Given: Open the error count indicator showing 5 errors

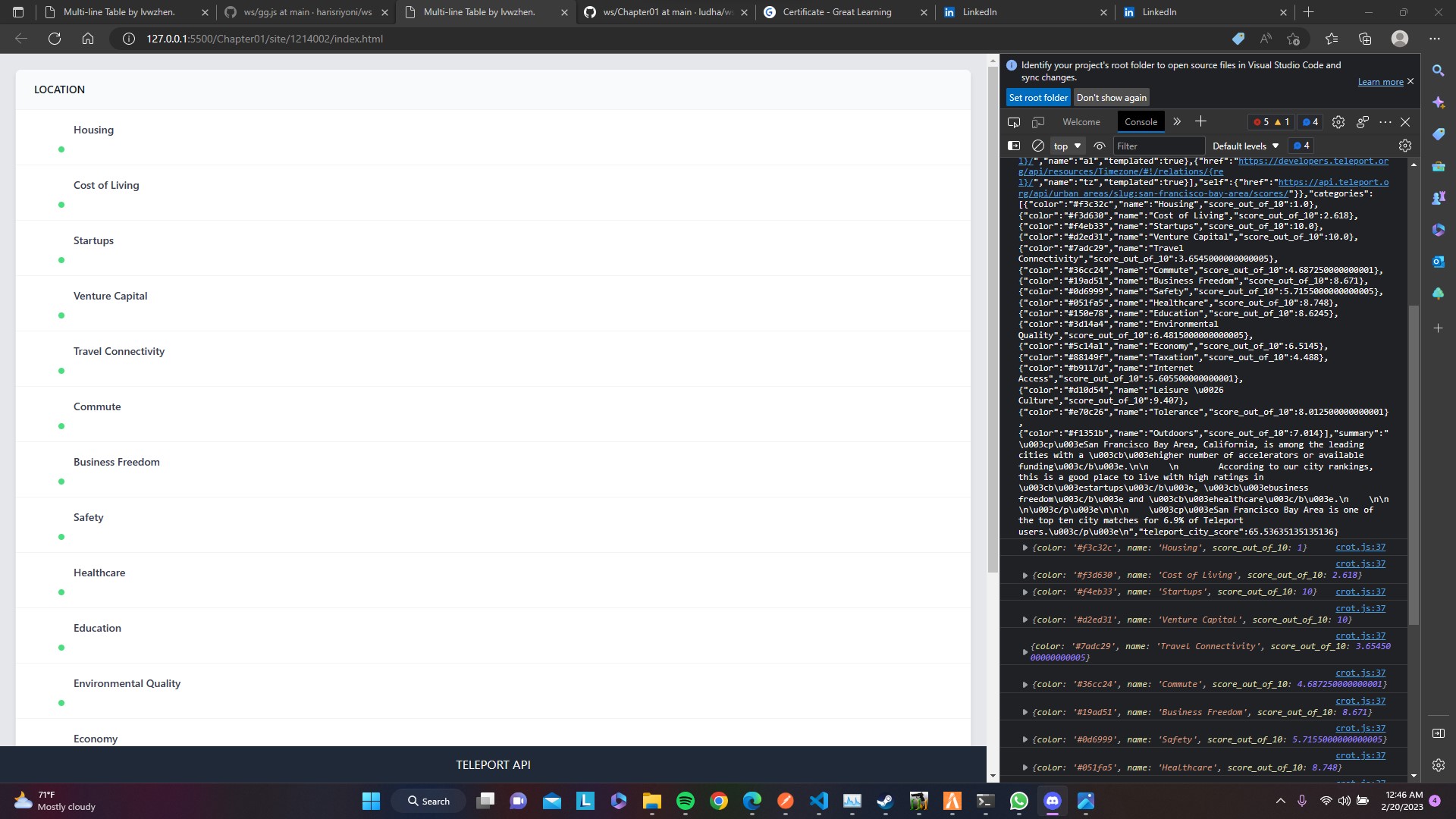Looking at the screenshot, I should [1262, 121].
